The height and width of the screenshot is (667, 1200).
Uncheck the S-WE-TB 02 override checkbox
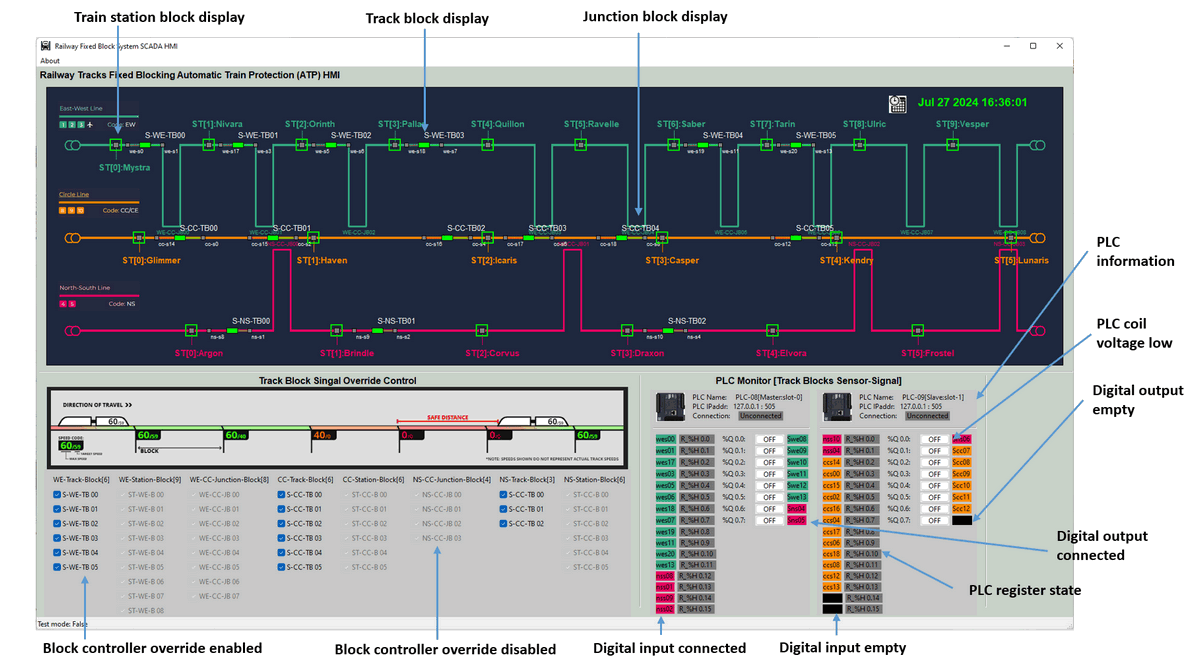[x=57, y=523]
